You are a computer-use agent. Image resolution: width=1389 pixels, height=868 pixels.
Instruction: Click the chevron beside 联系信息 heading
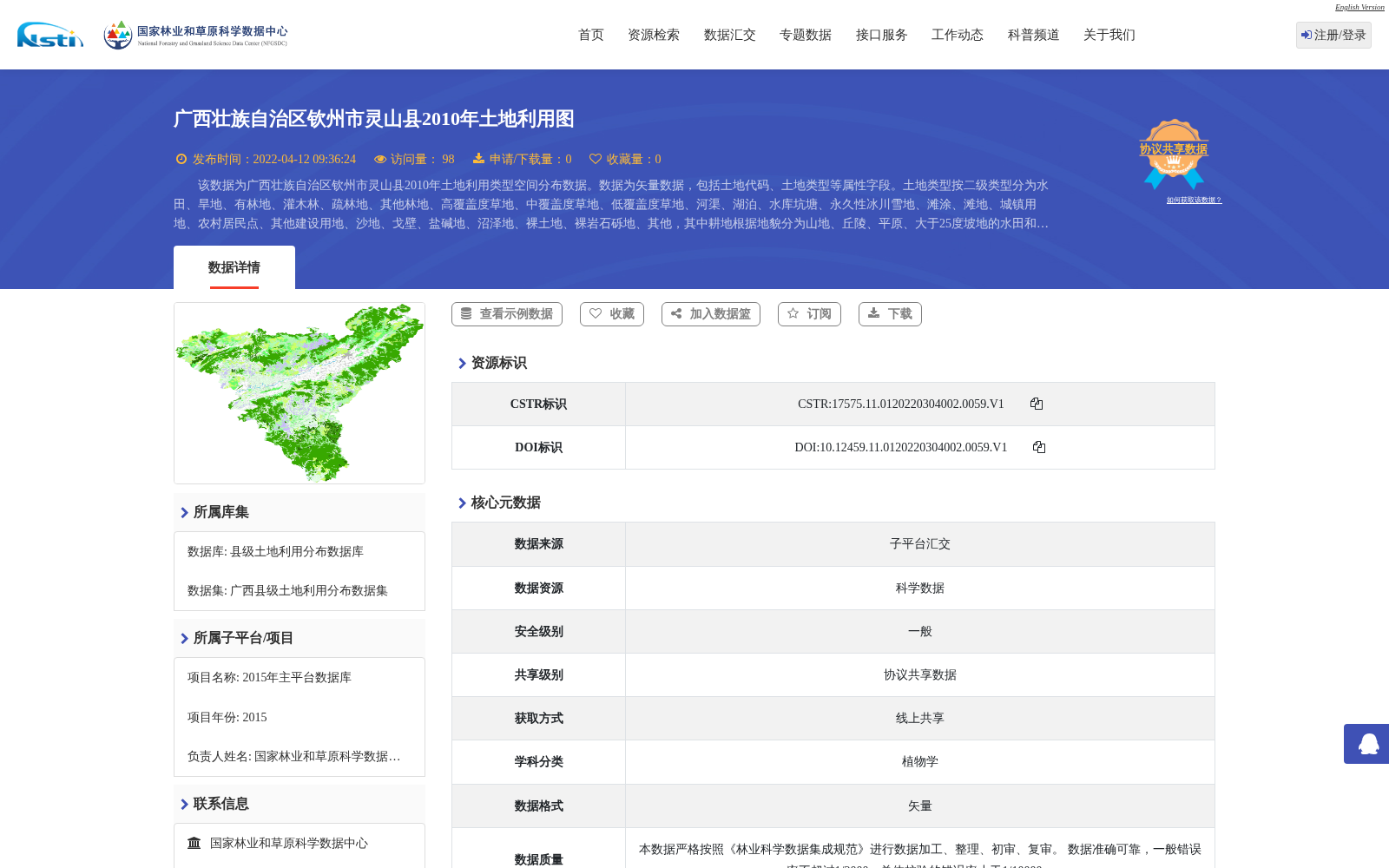click(184, 805)
